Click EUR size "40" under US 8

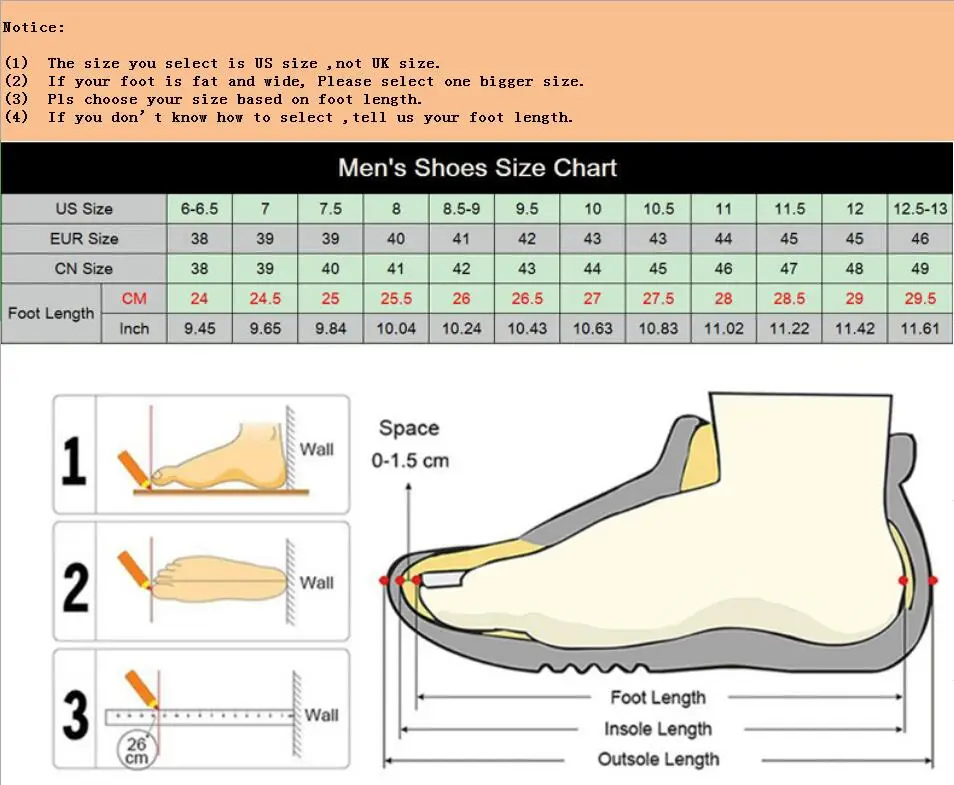click(396, 239)
